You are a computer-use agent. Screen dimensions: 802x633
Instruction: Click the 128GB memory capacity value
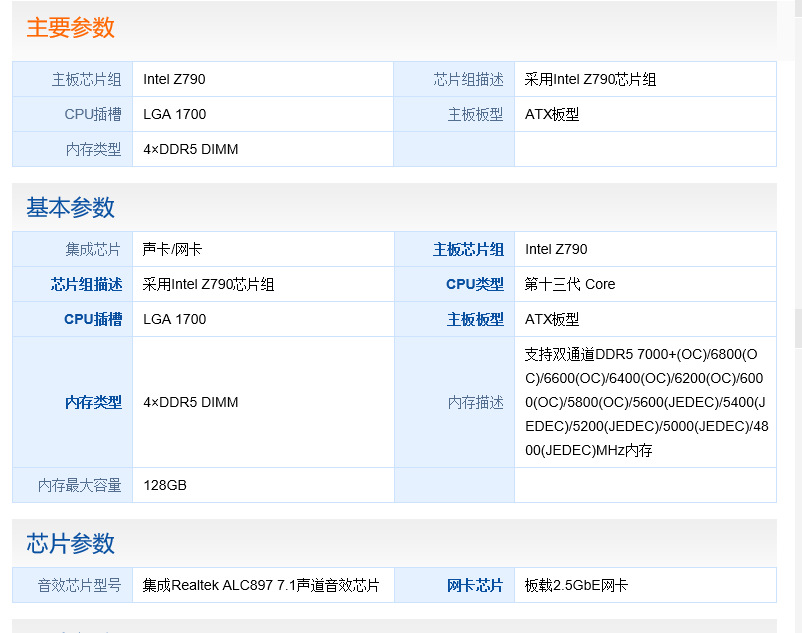tap(165, 485)
